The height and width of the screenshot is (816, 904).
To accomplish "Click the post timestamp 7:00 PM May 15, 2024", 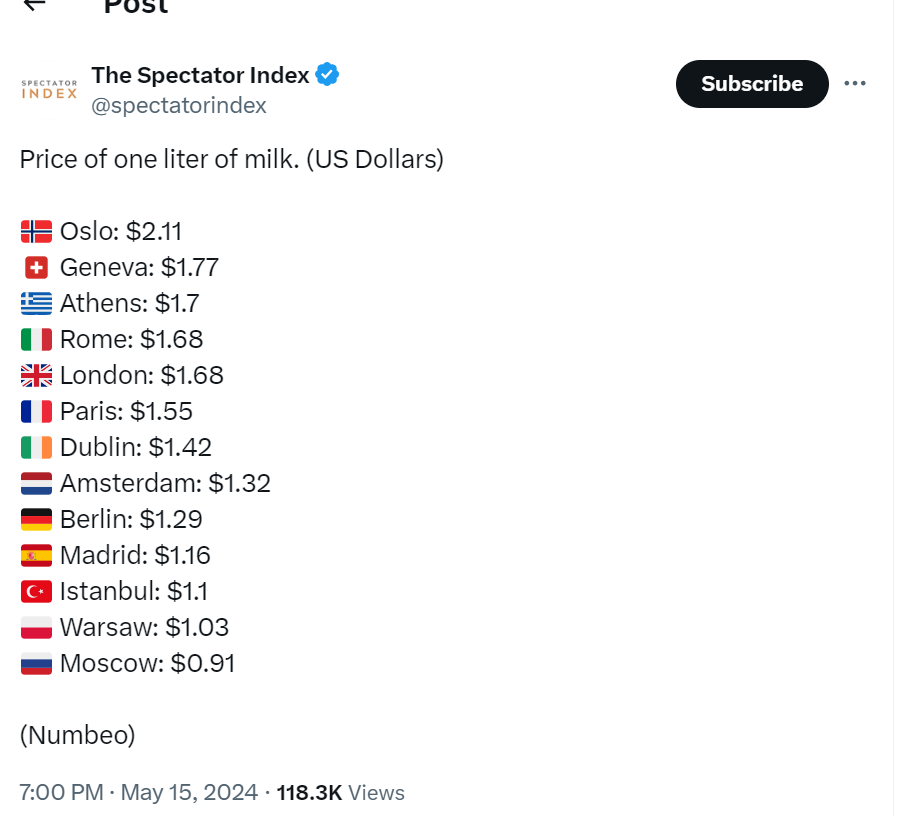I will pos(139,793).
